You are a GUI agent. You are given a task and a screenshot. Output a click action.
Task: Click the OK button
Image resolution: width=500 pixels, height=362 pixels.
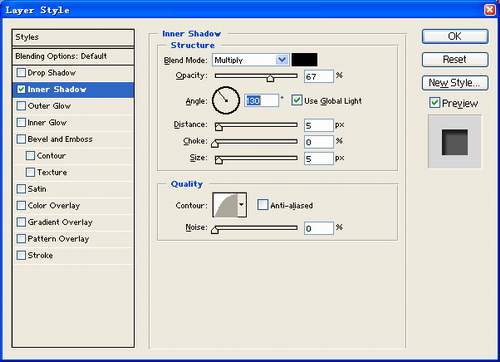[x=455, y=36]
